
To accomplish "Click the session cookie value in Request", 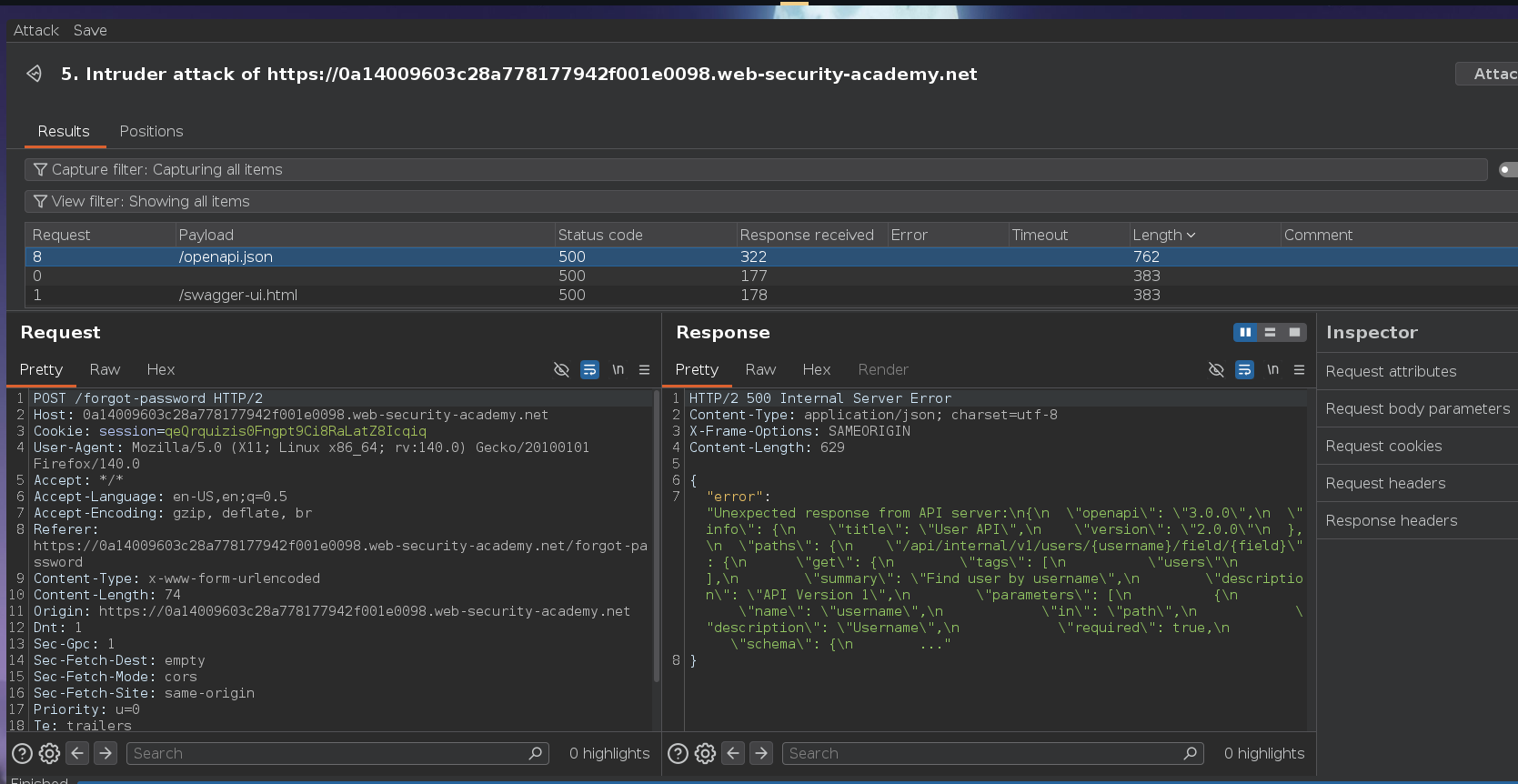I will 296,431.
